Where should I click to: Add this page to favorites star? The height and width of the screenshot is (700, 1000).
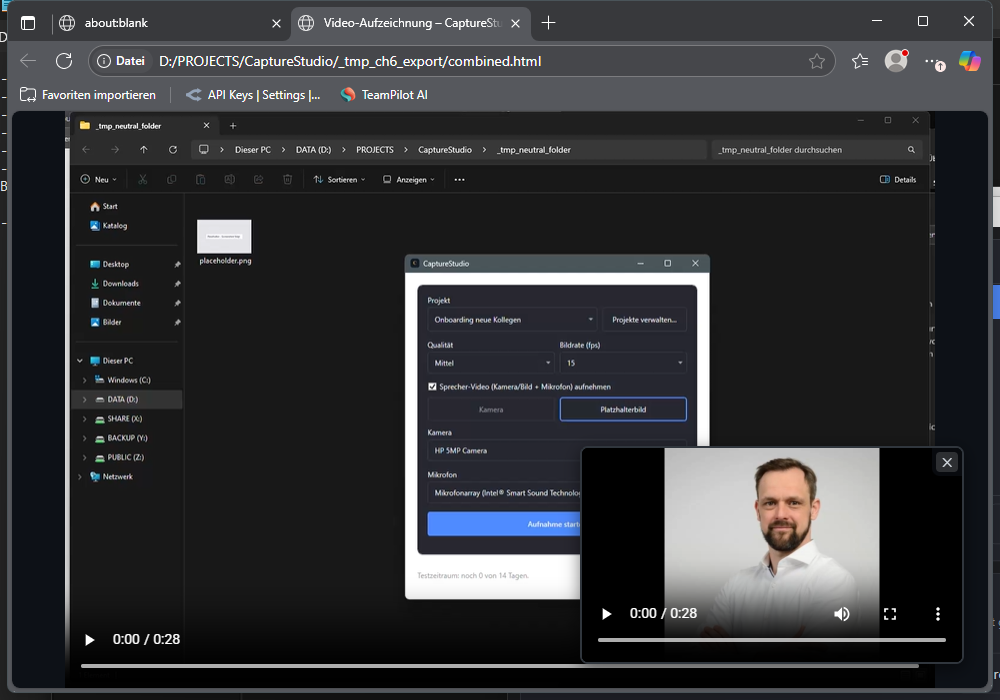[x=816, y=61]
